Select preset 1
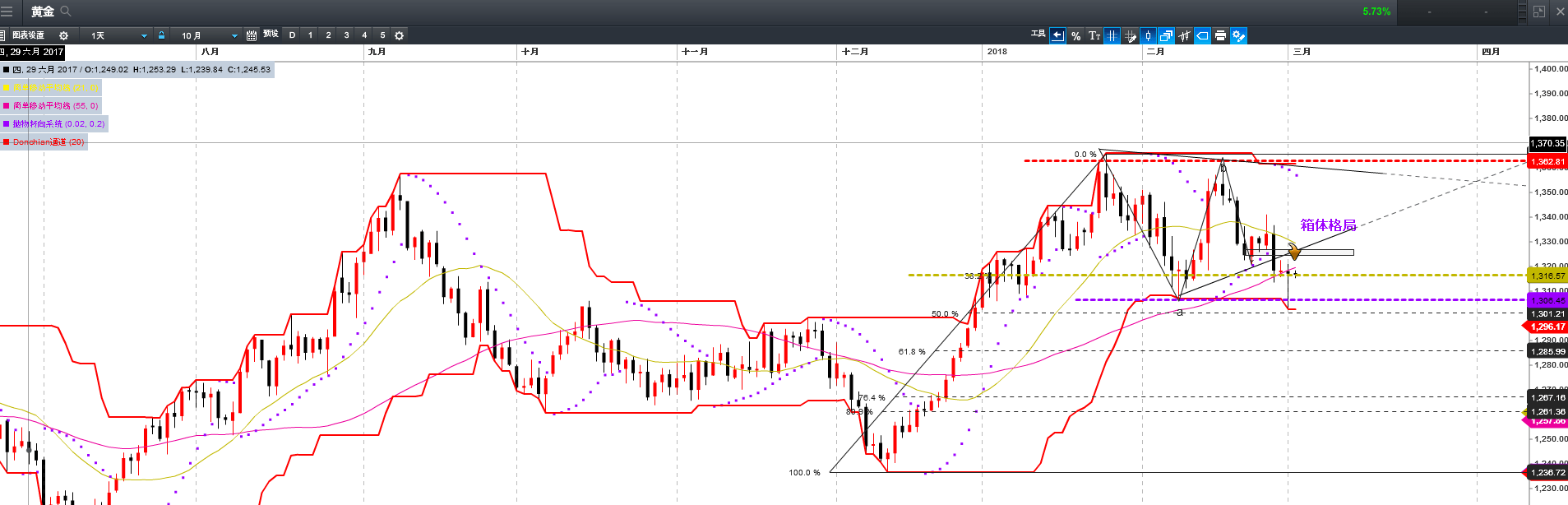The width and height of the screenshot is (1568, 505). point(310,35)
